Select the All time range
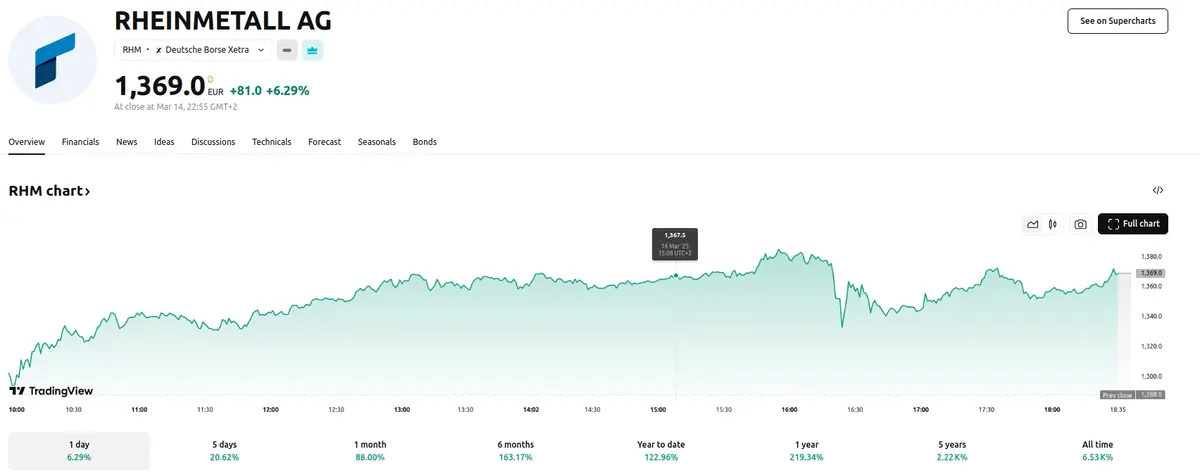 click(x=1097, y=451)
